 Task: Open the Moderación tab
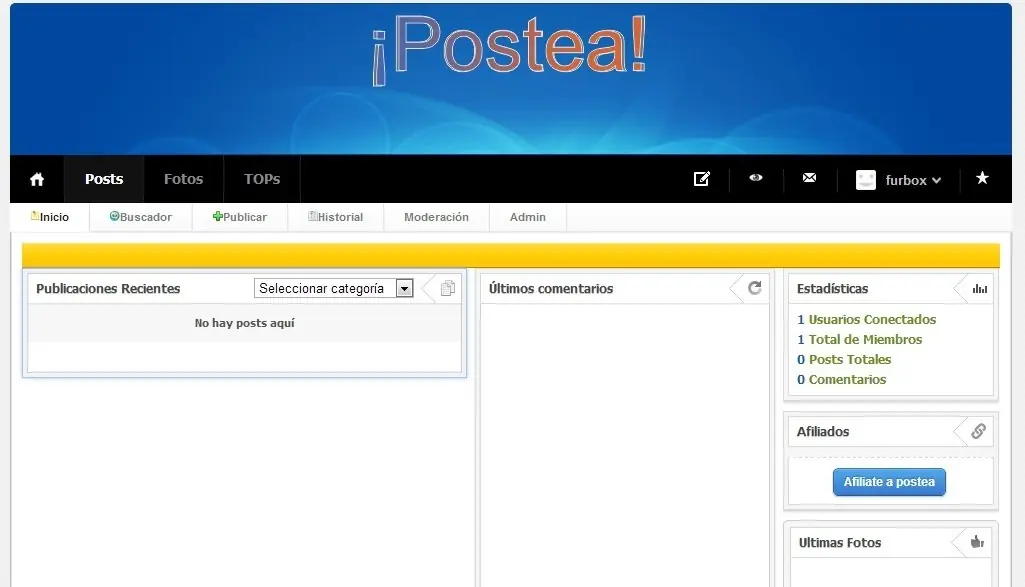click(437, 217)
